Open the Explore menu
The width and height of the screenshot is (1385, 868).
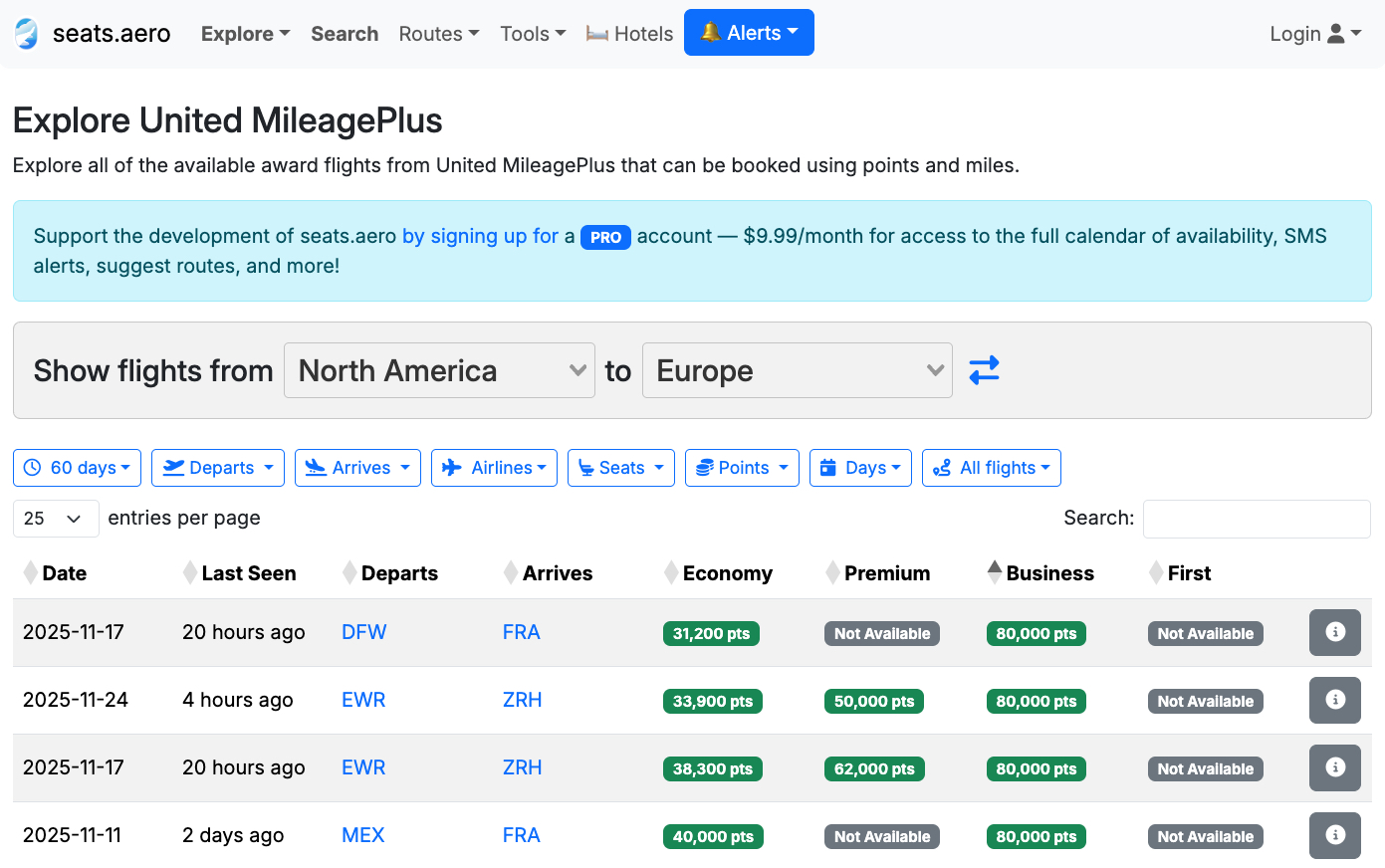click(244, 33)
